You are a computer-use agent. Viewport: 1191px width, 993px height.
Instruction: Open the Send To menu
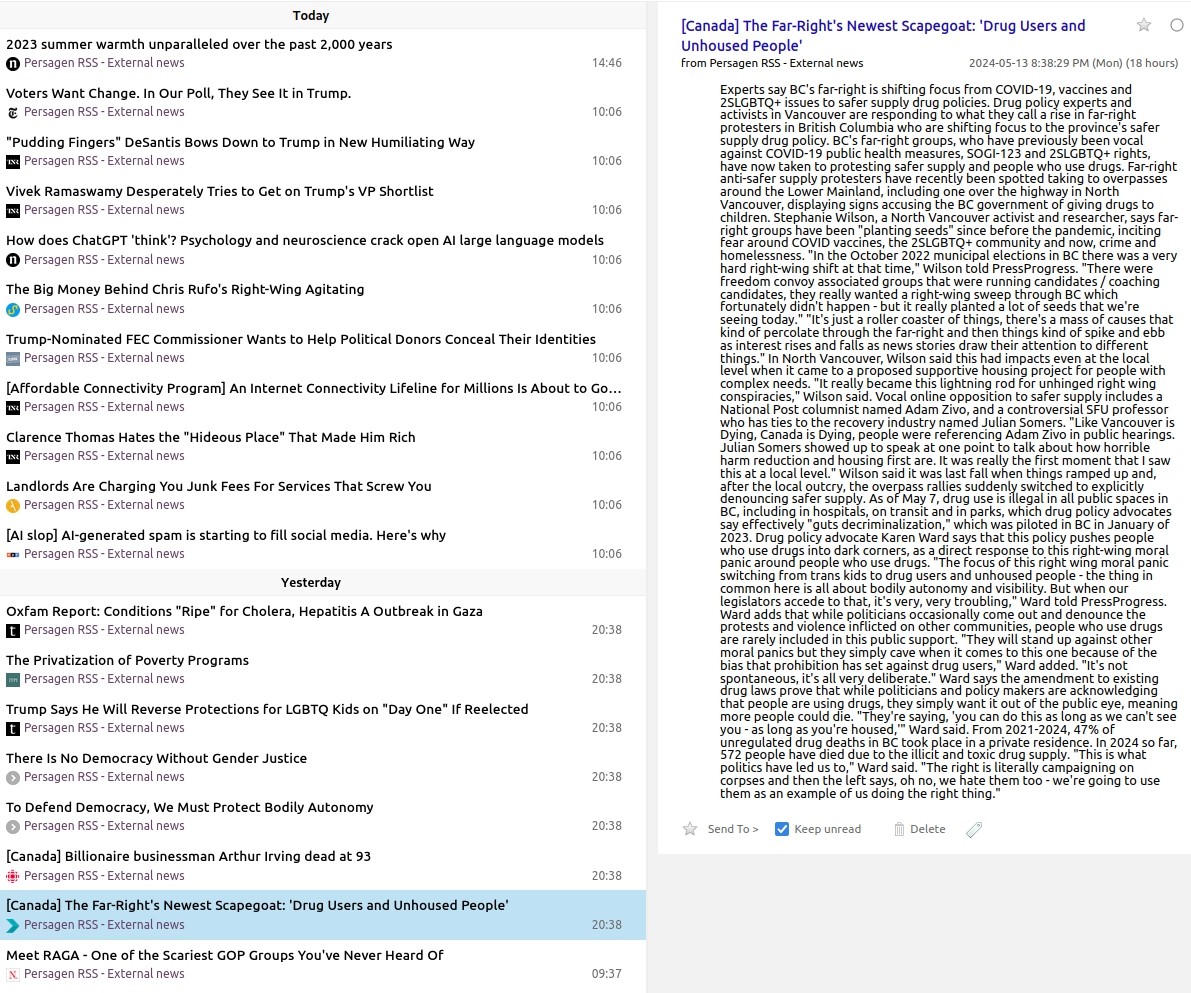733,829
